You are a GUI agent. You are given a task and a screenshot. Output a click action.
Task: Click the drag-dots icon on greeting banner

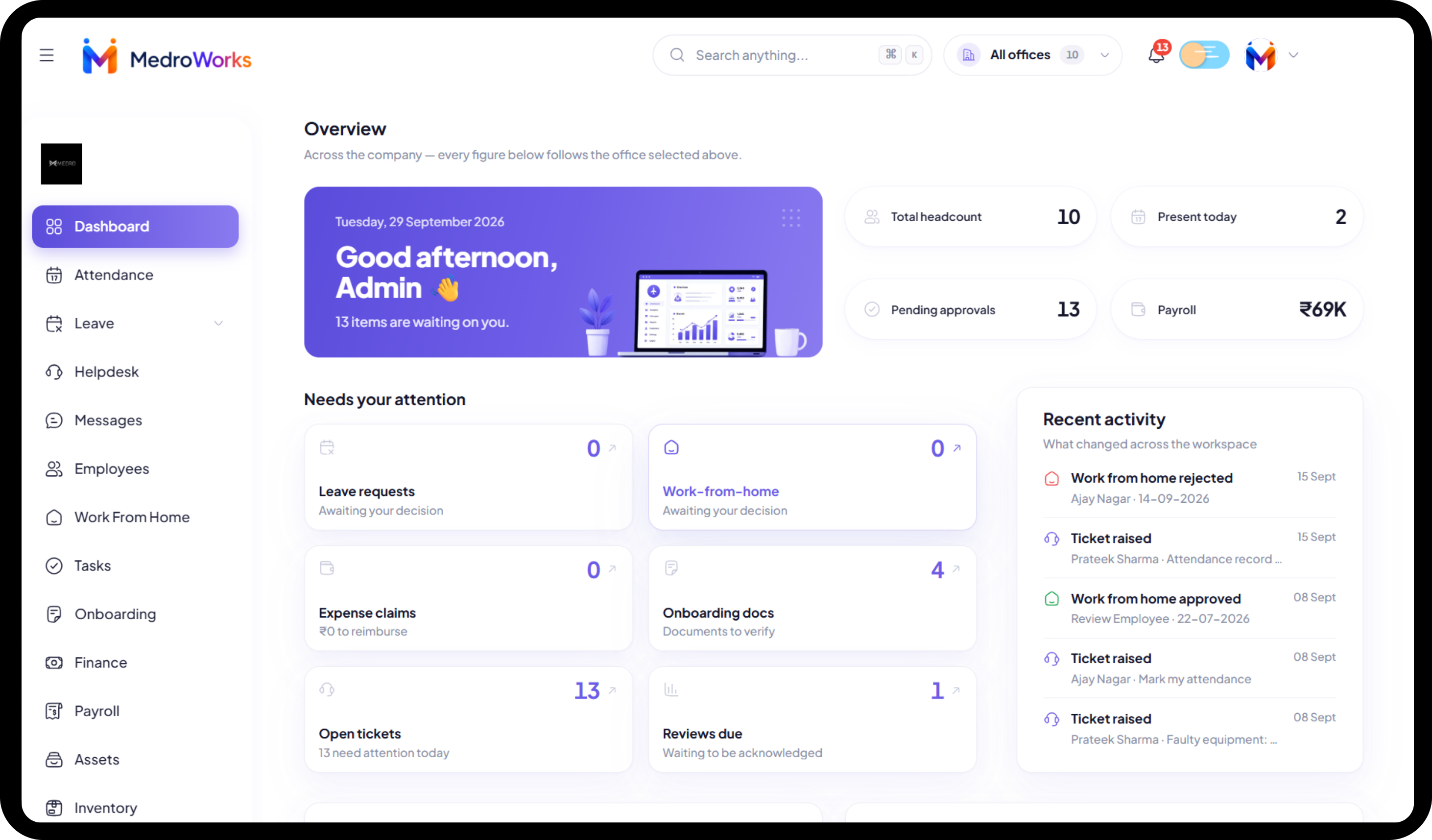point(791,218)
